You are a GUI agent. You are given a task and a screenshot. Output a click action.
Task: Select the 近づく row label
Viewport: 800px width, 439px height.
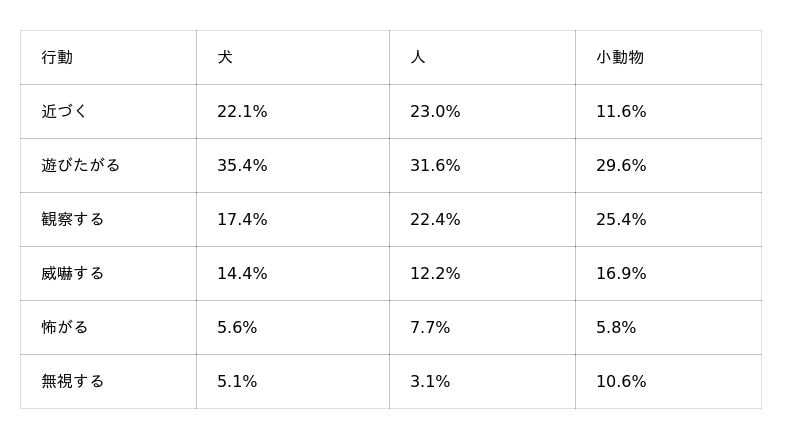coord(65,112)
